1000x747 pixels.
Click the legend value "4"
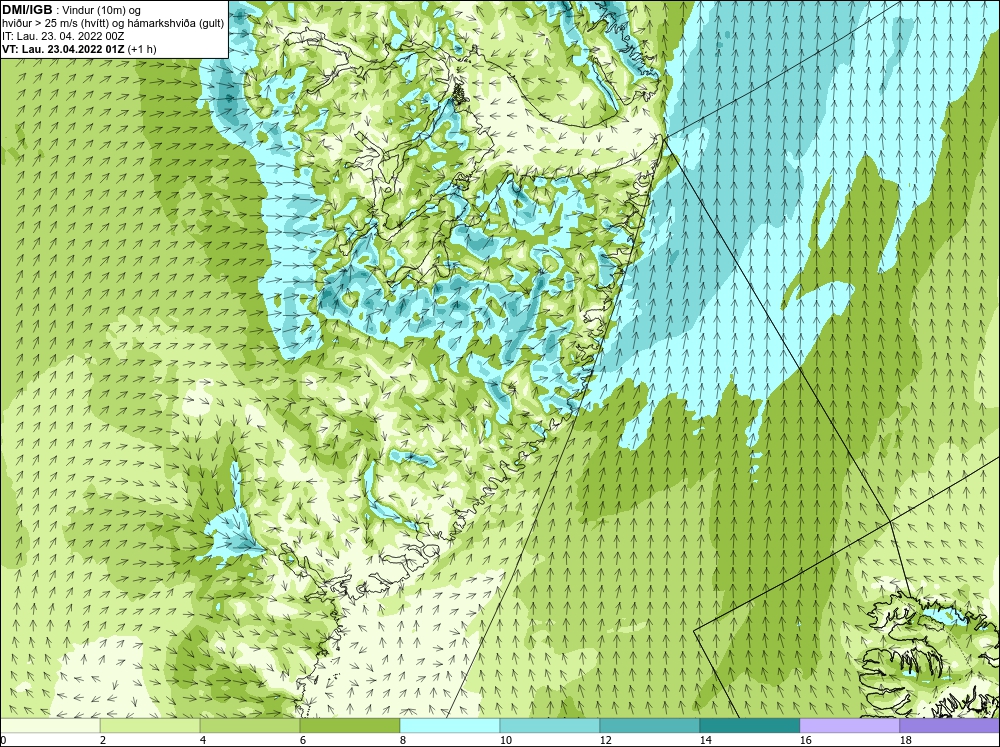point(203,740)
